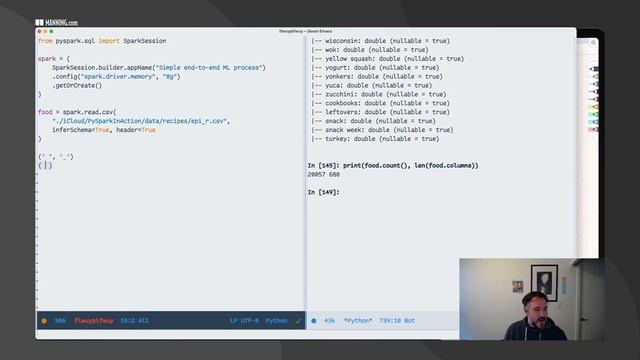Click the orange buffer-modified dot in the left modeline

(44, 321)
